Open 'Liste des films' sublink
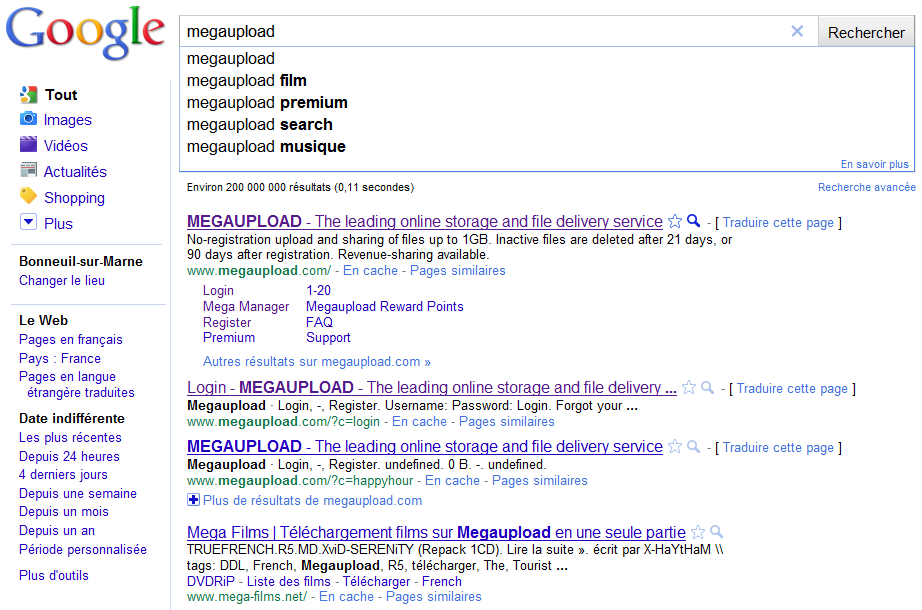 coord(289,581)
